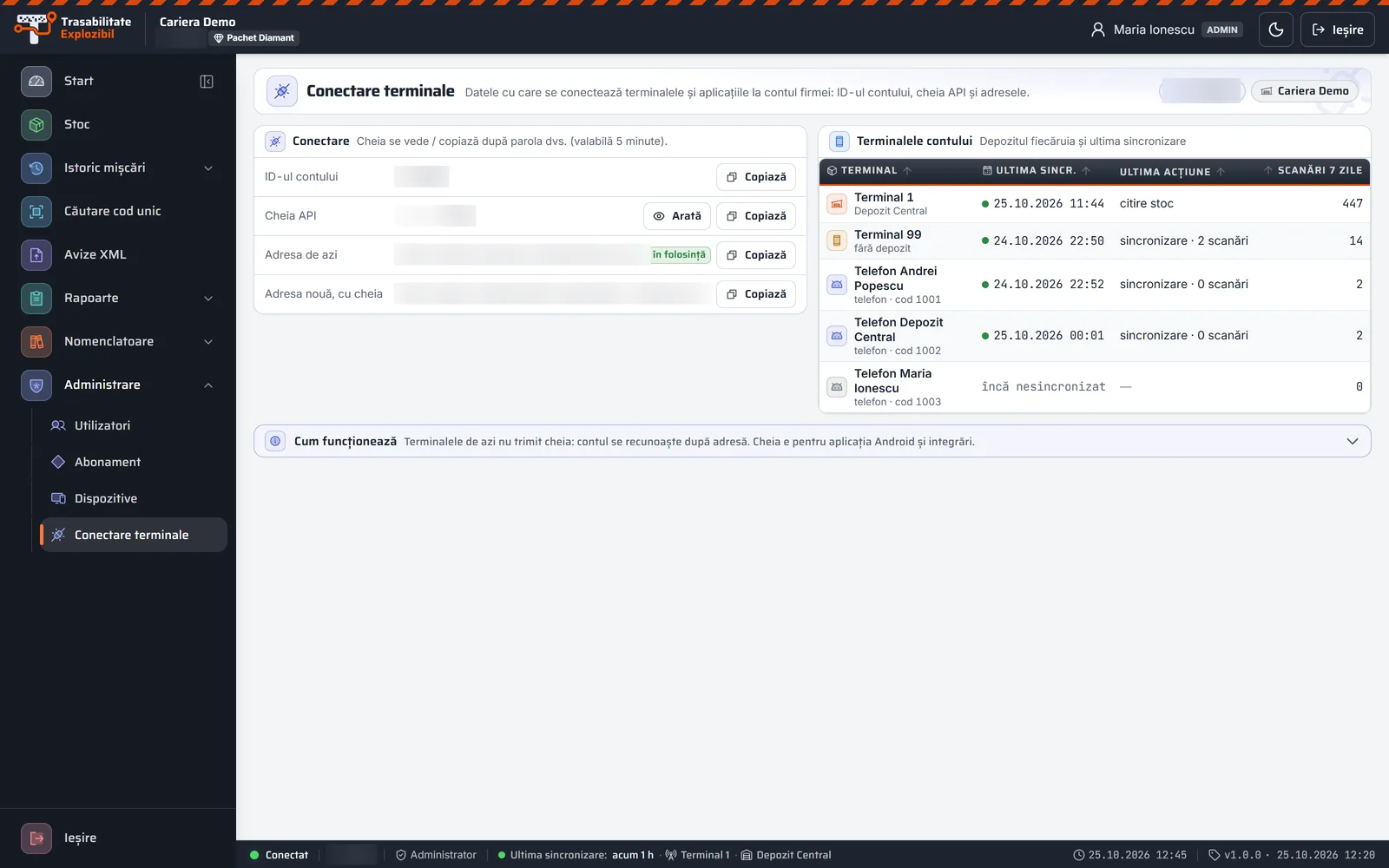
Task: Click the Terminalele contului panel icon
Action: 839,141
